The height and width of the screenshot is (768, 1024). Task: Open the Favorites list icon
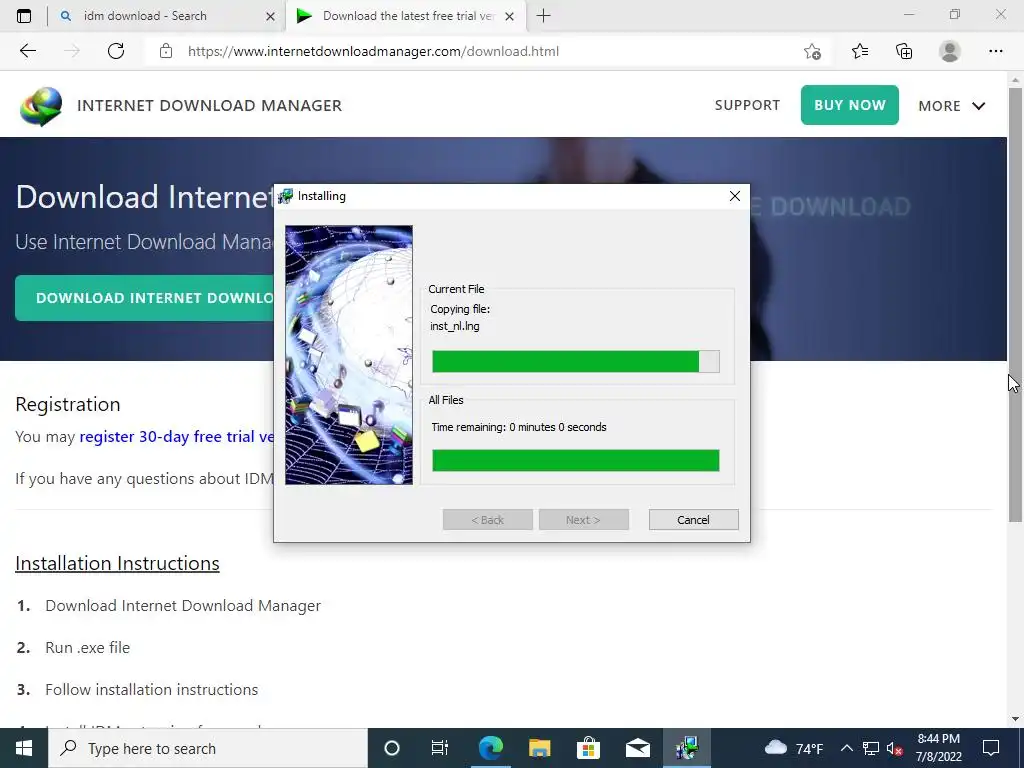point(859,51)
